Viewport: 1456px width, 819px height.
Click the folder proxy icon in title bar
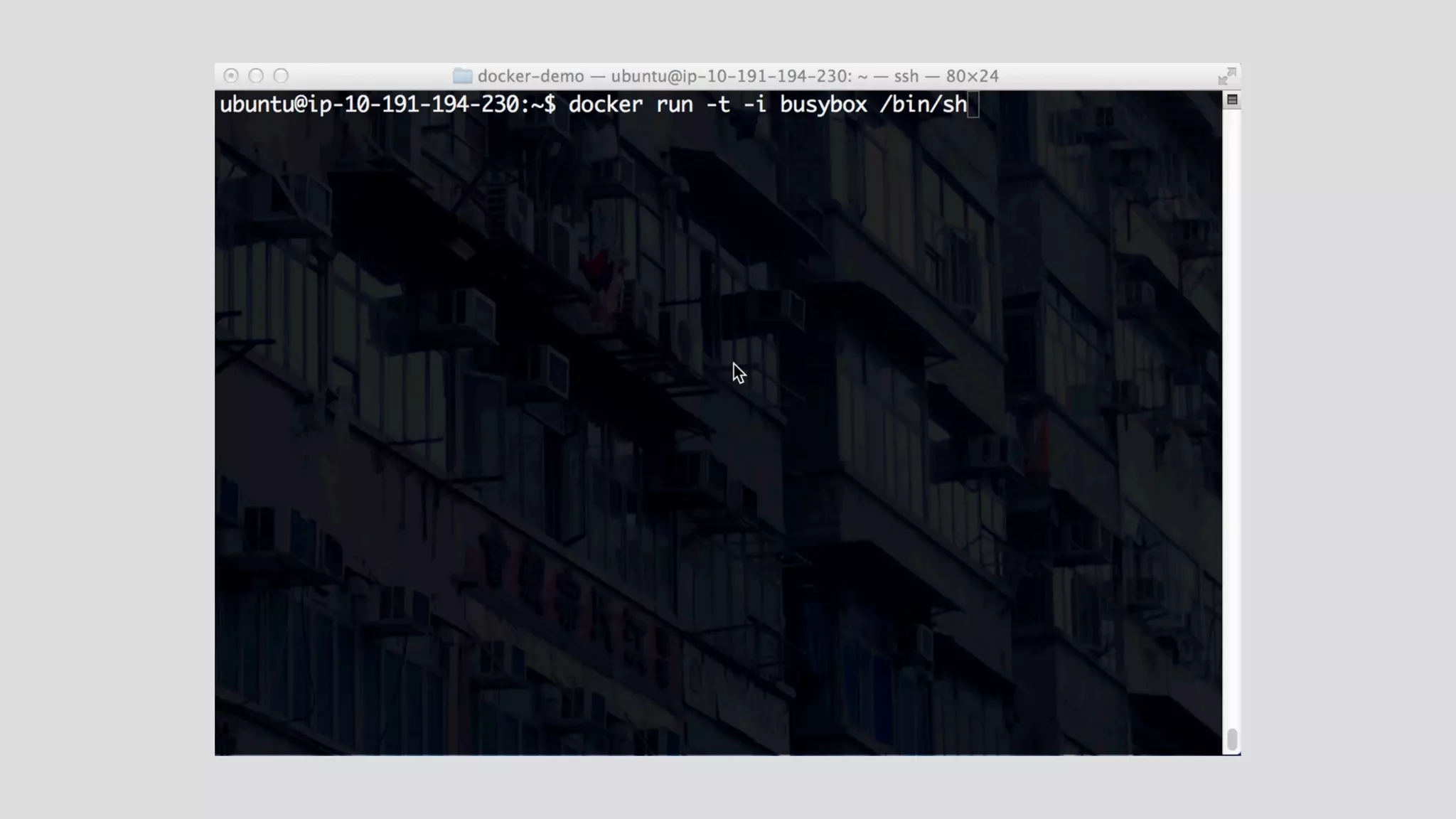[x=462, y=76]
